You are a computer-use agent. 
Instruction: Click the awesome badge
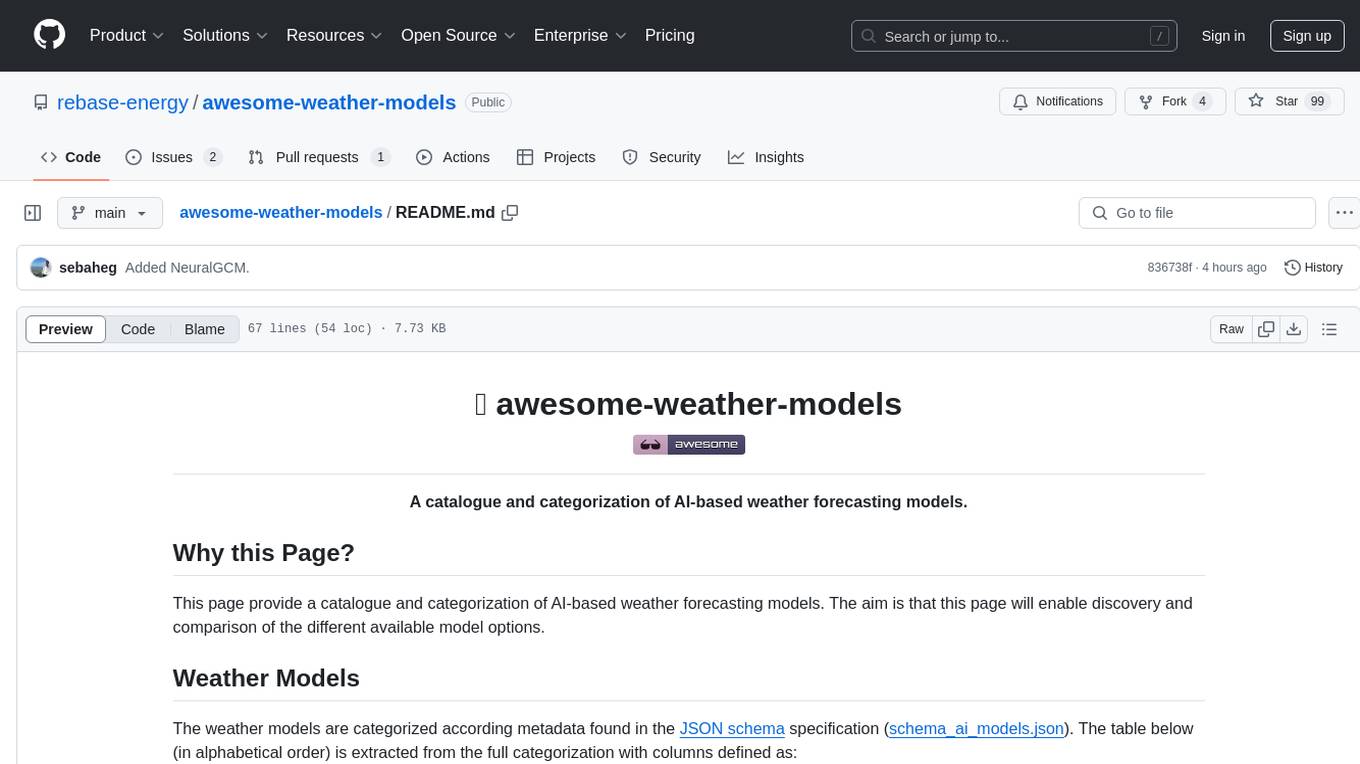689,444
